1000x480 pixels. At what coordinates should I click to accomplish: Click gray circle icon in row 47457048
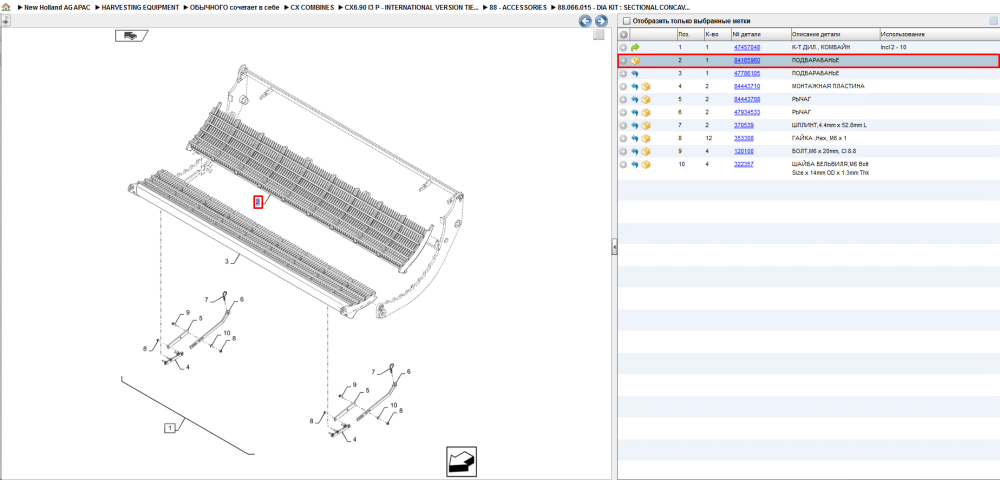(x=624, y=48)
